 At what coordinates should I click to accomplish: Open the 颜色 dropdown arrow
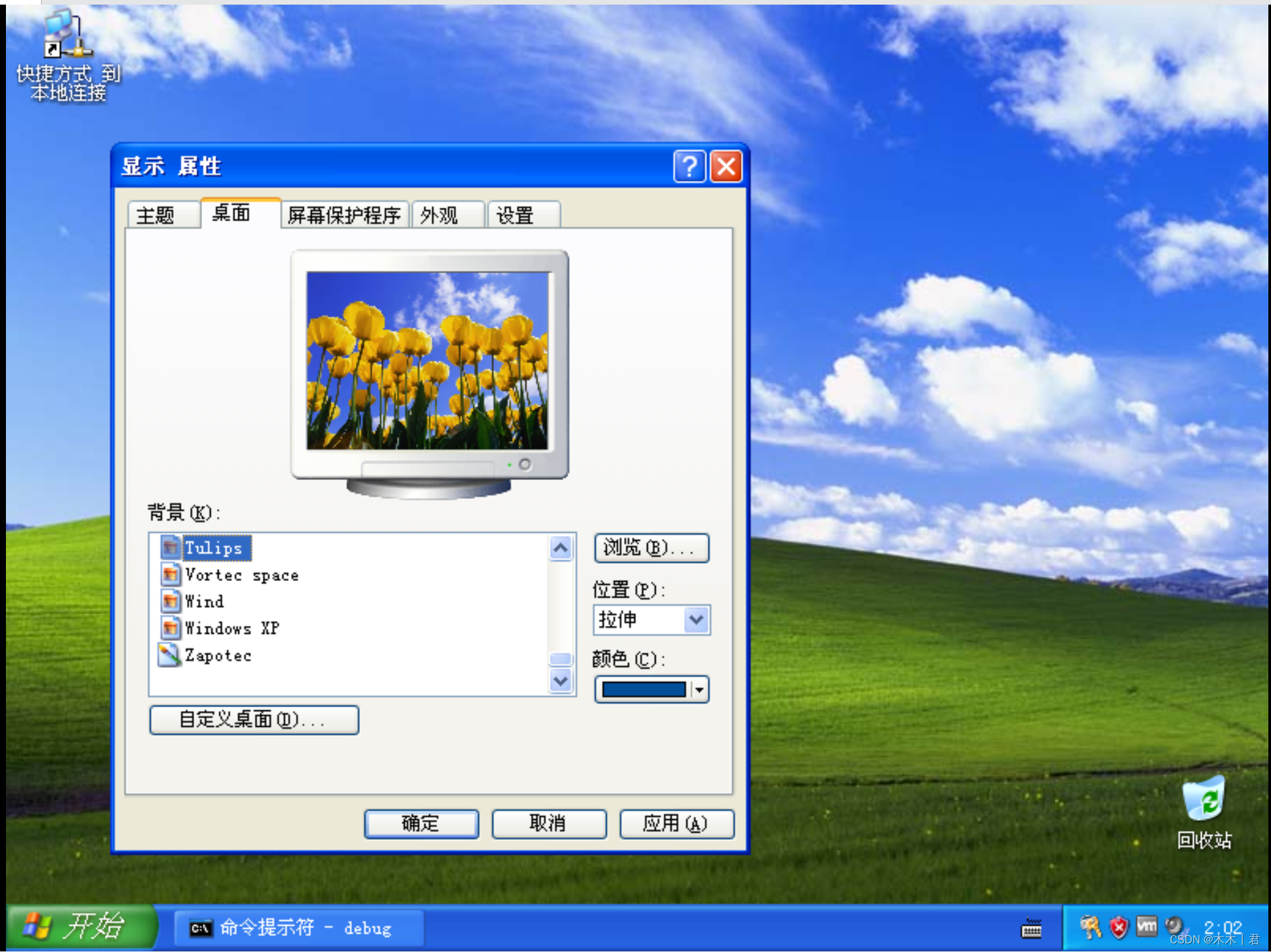point(699,690)
